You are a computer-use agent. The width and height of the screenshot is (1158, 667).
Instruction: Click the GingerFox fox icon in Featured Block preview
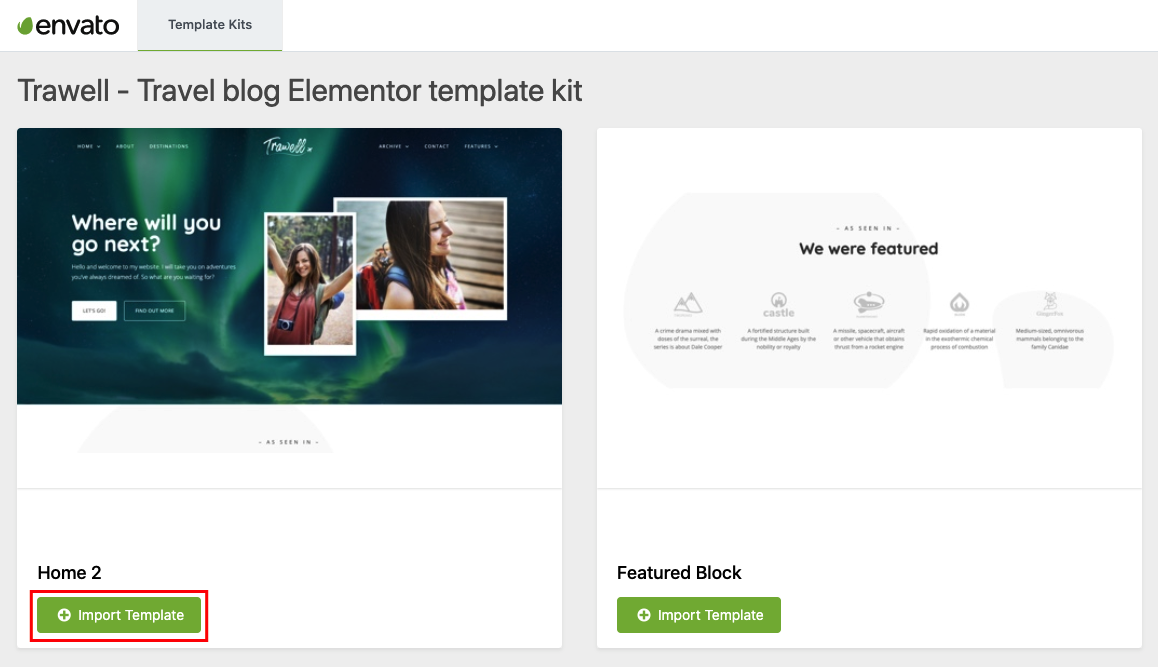point(1050,300)
